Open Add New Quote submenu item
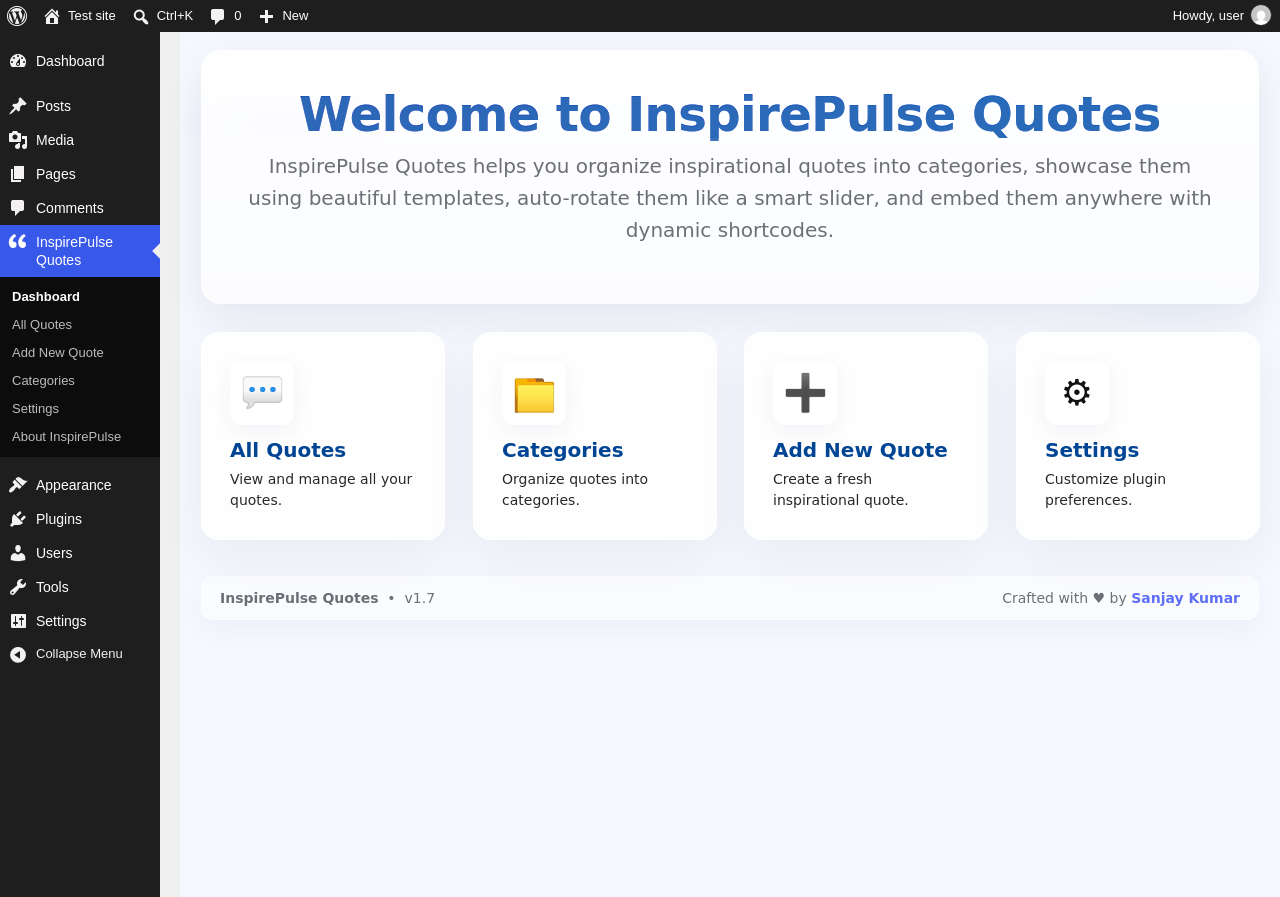This screenshot has width=1280, height=897. pyautogui.click(x=58, y=353)
